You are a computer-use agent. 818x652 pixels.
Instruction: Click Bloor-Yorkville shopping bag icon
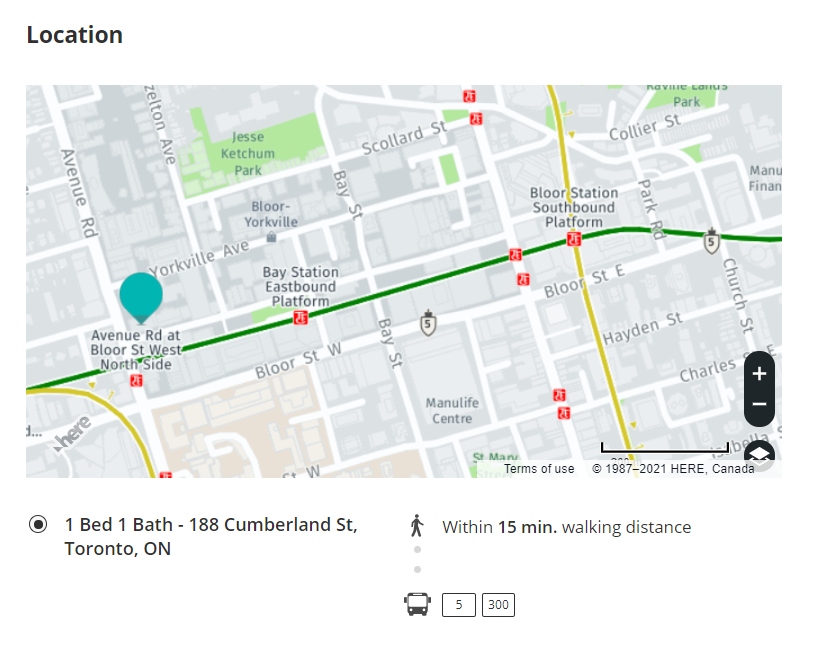[271, 237]
